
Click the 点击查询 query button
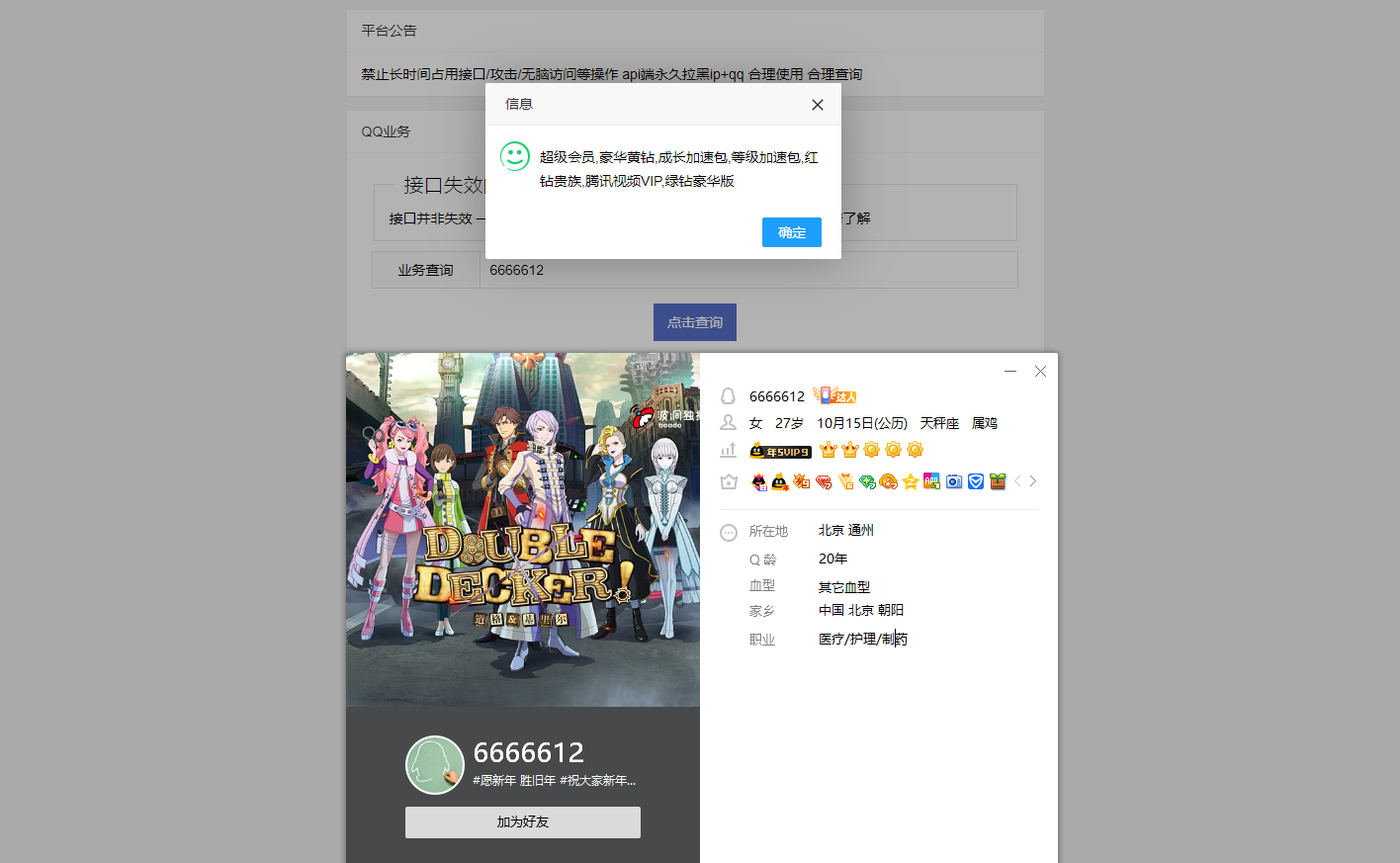[x=694, y=321]
